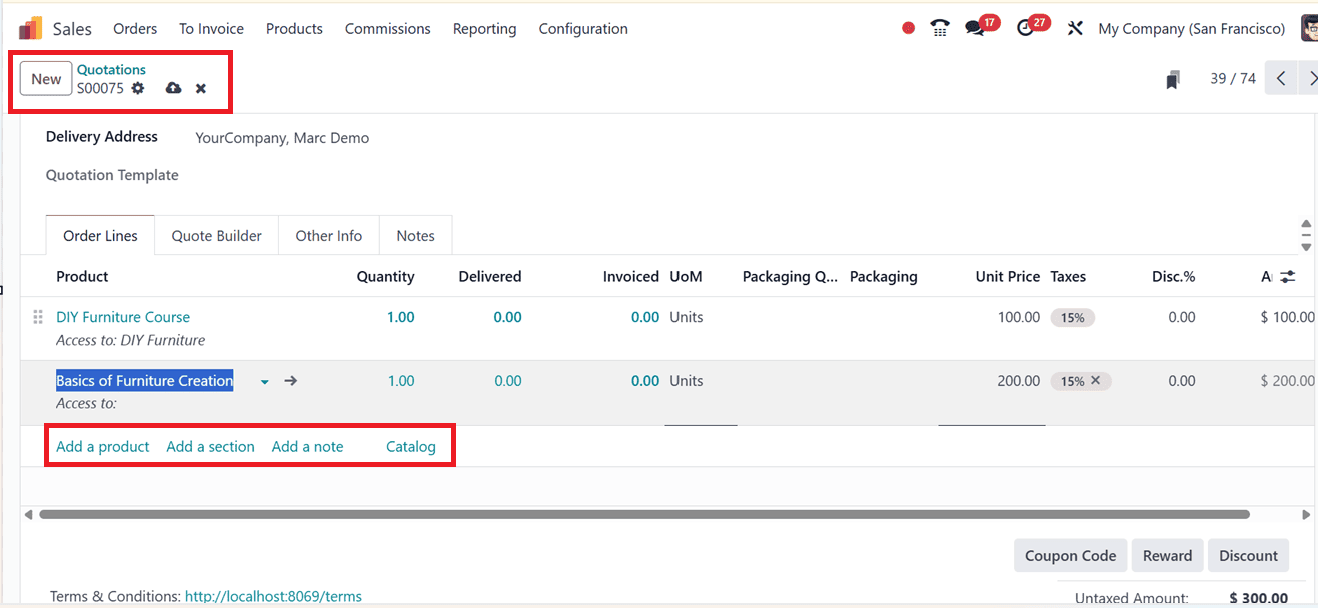Image resolution: width=1318 pixels, height=608 pixels.
Task: Click the next record chevron
Action: tap(1311, 77)
